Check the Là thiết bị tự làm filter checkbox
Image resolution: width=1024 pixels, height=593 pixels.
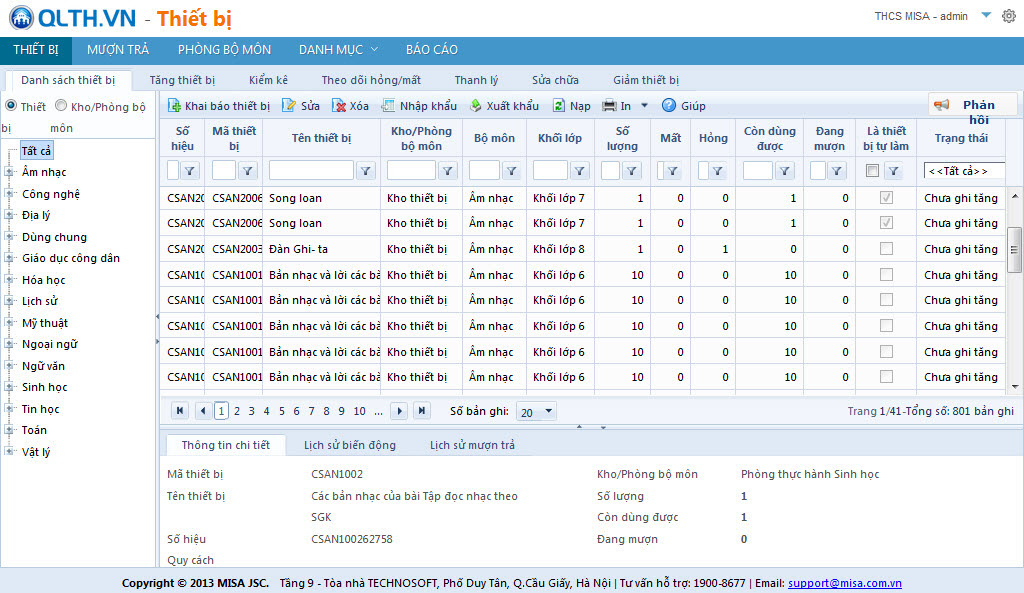tap(872, 171)
